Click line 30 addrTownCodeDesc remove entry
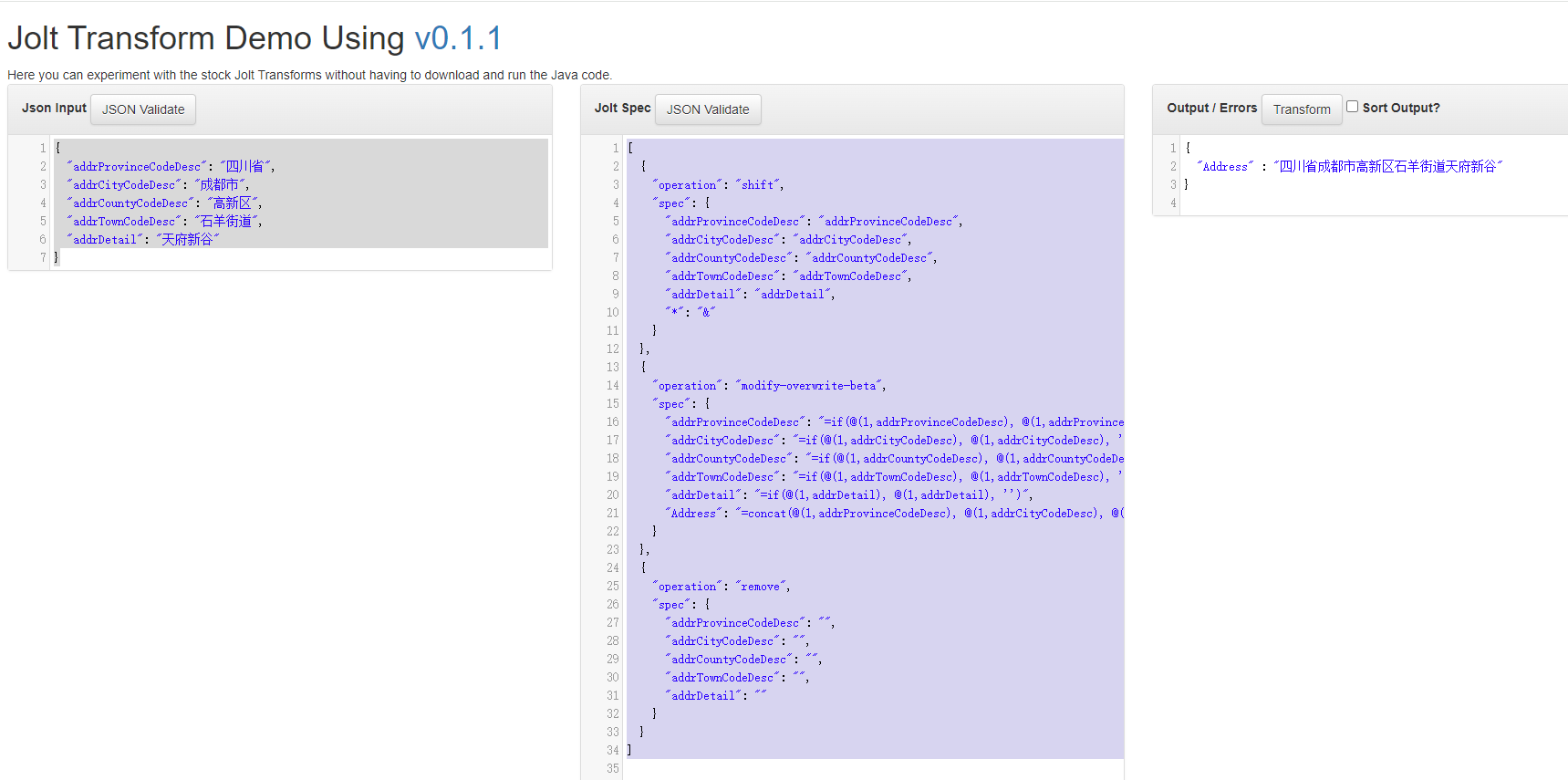This screenshot has height=780, width=1568. tap(737, 677)
